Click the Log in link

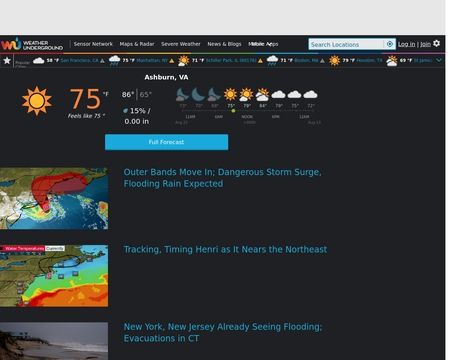pos(407,44)
